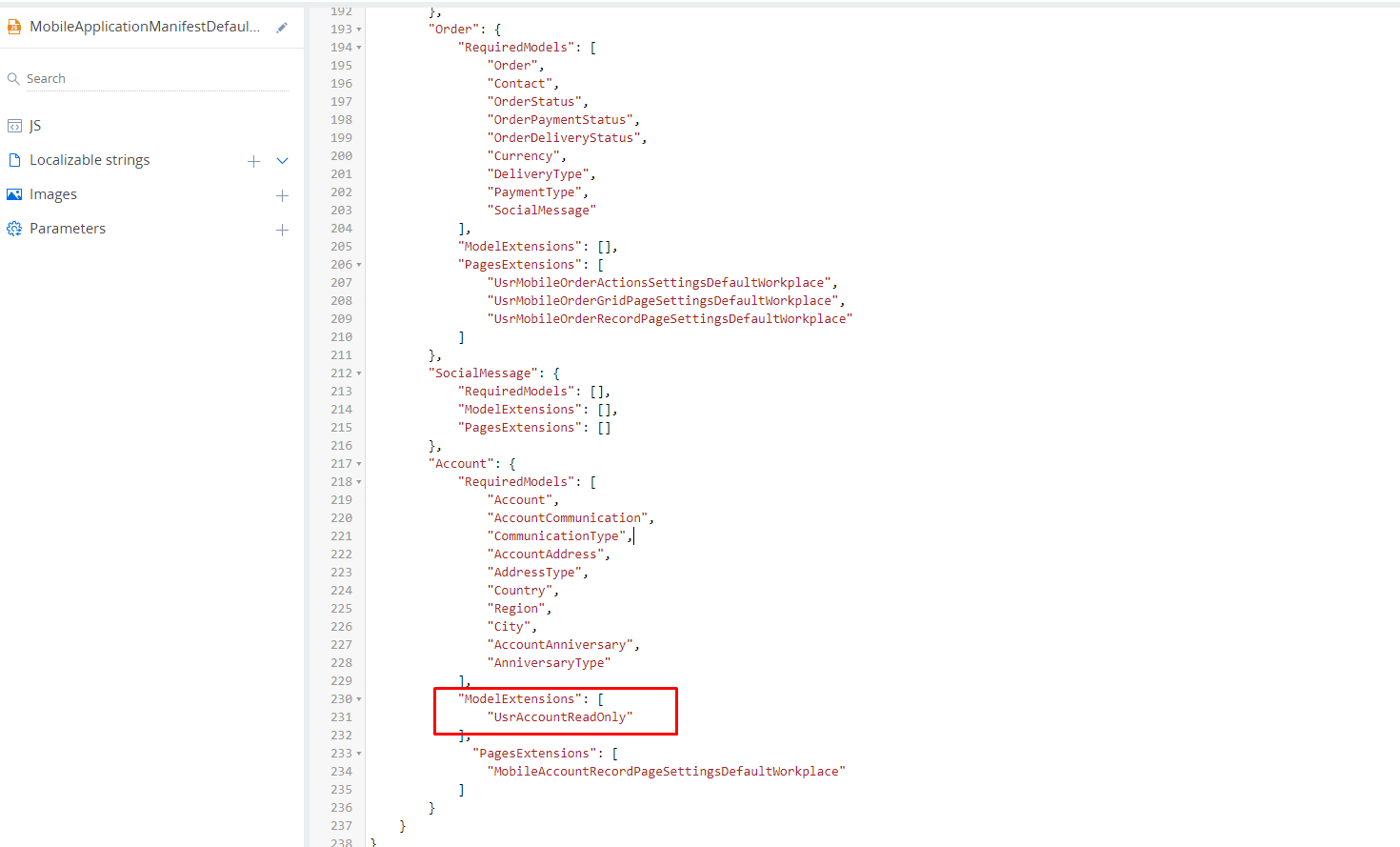Click "Contact" on line 196
Image resolution: width=1400 pixels, height=847 pixels.
pos(520,84)
